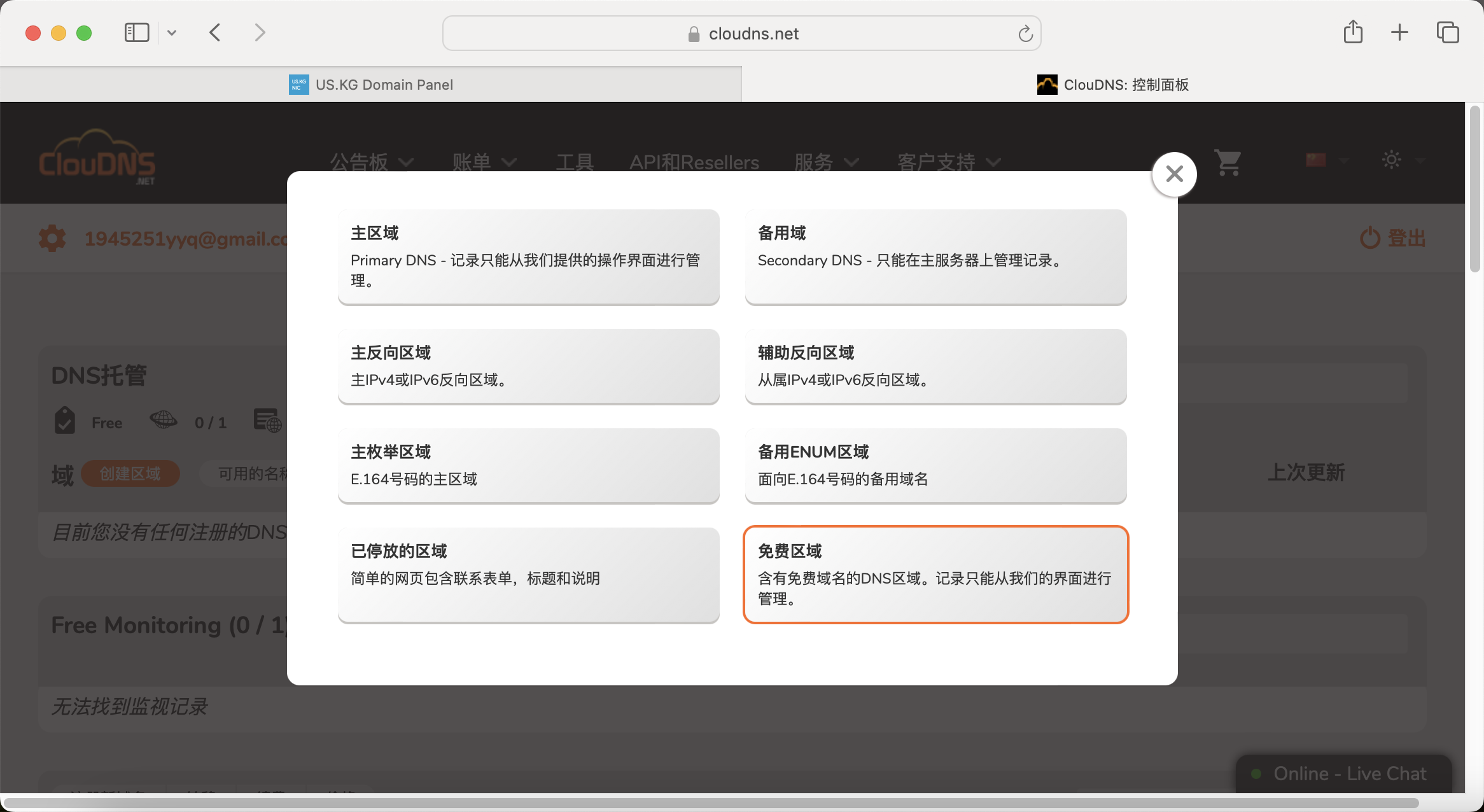This screenshot has width=1484, height=812.
Task: Switch to the ClouDNS 控制面板 tab
Action: tap(1113, 85)
